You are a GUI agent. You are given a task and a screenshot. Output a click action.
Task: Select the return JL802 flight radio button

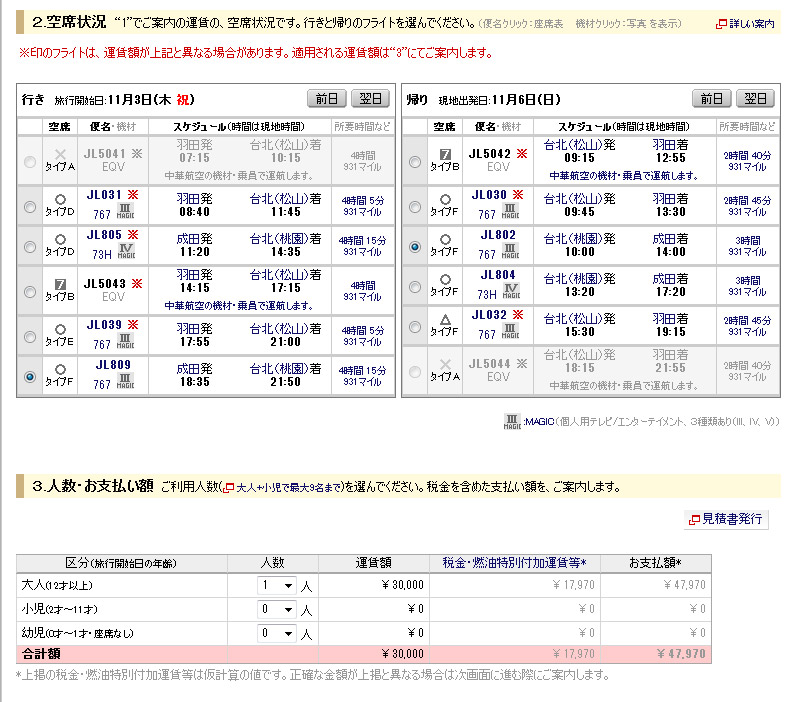(415, 247)
